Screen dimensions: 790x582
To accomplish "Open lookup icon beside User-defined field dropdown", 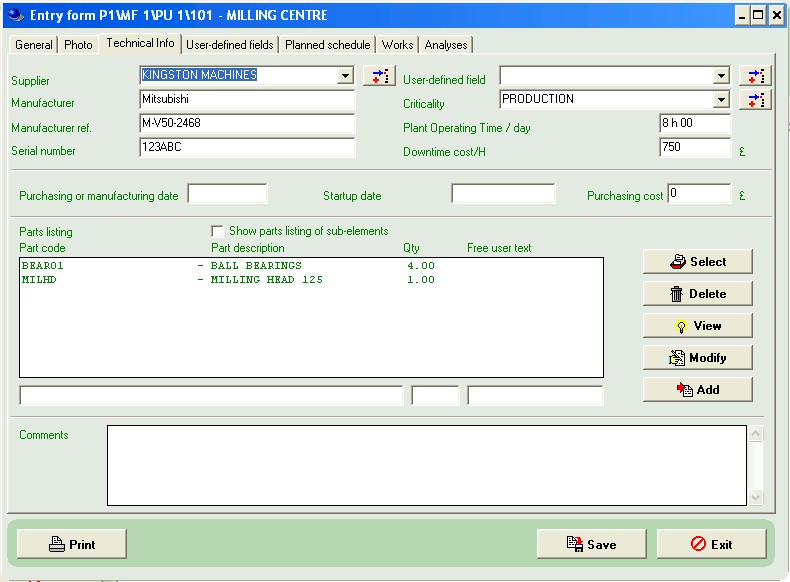I will point(755,76).
